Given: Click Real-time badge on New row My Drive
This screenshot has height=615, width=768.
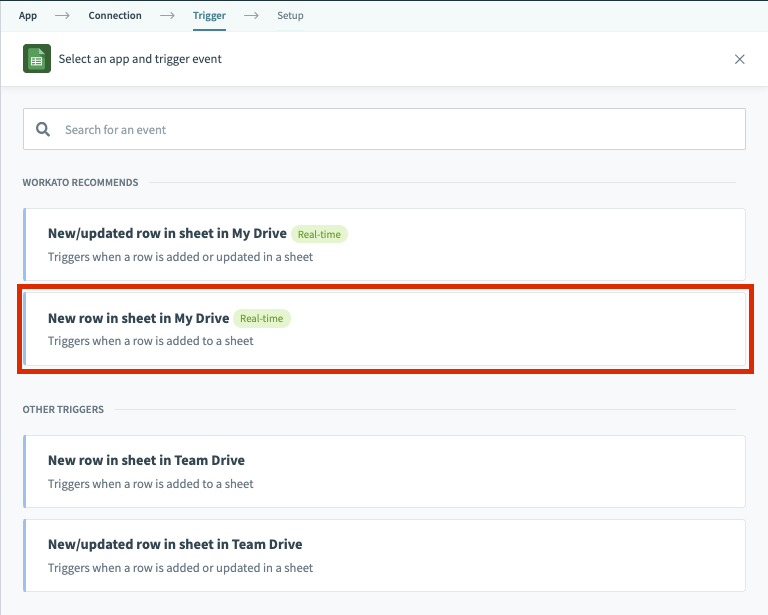Looking at the screenshot, I should (x=262, y=319).
